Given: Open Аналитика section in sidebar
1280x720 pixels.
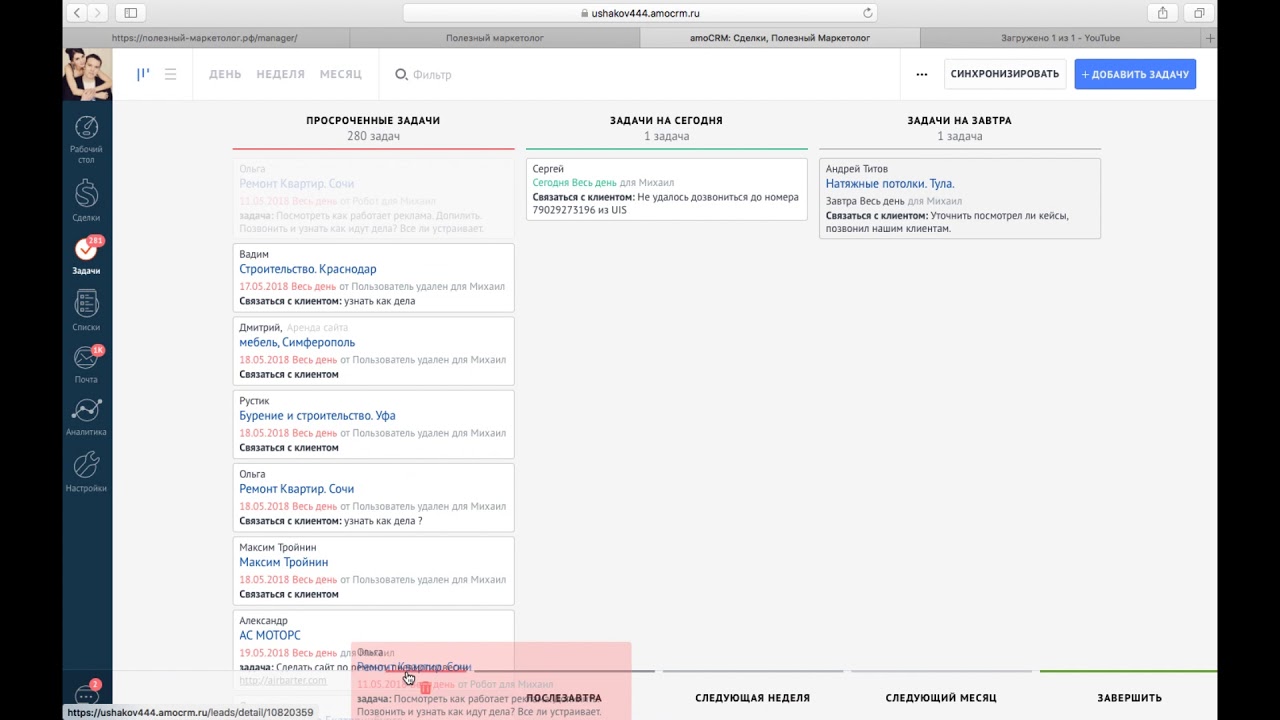Looking at the screenshot, I should click(x=86, y=417).
